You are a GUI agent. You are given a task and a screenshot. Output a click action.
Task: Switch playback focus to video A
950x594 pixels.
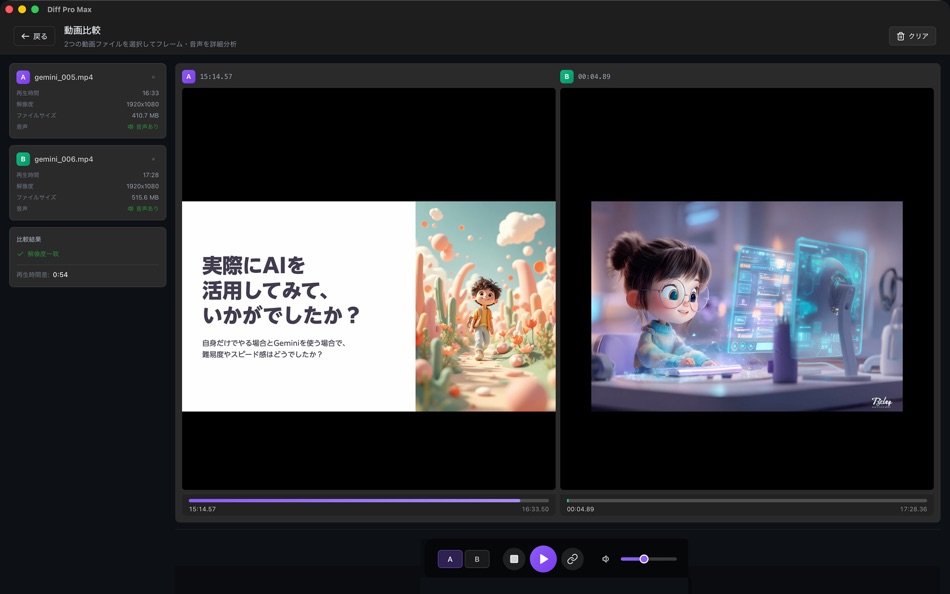[x=449, y=559]
